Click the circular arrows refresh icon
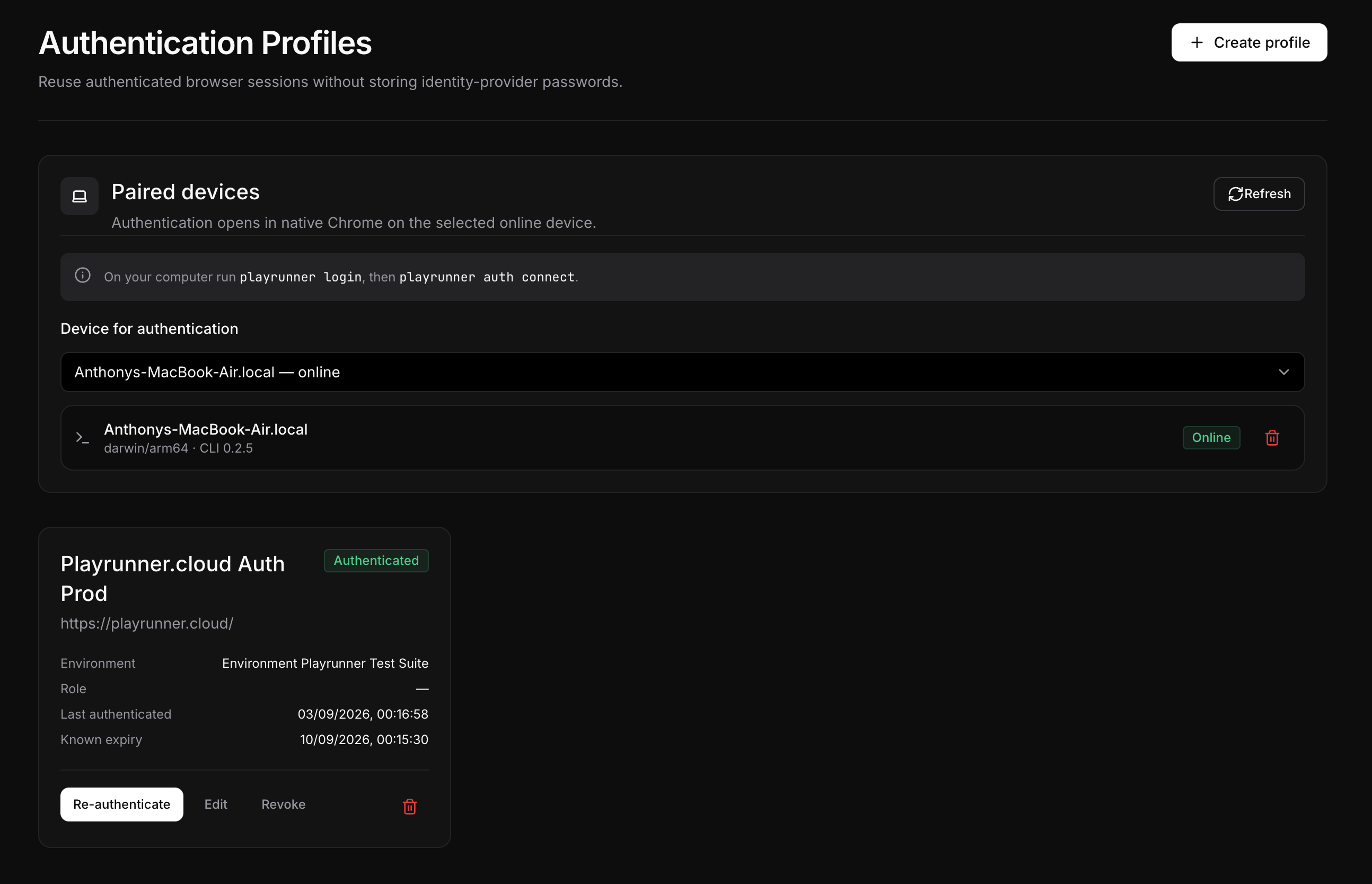The height and width of the screenshot is (884, 1372). tap(1235, 194)
